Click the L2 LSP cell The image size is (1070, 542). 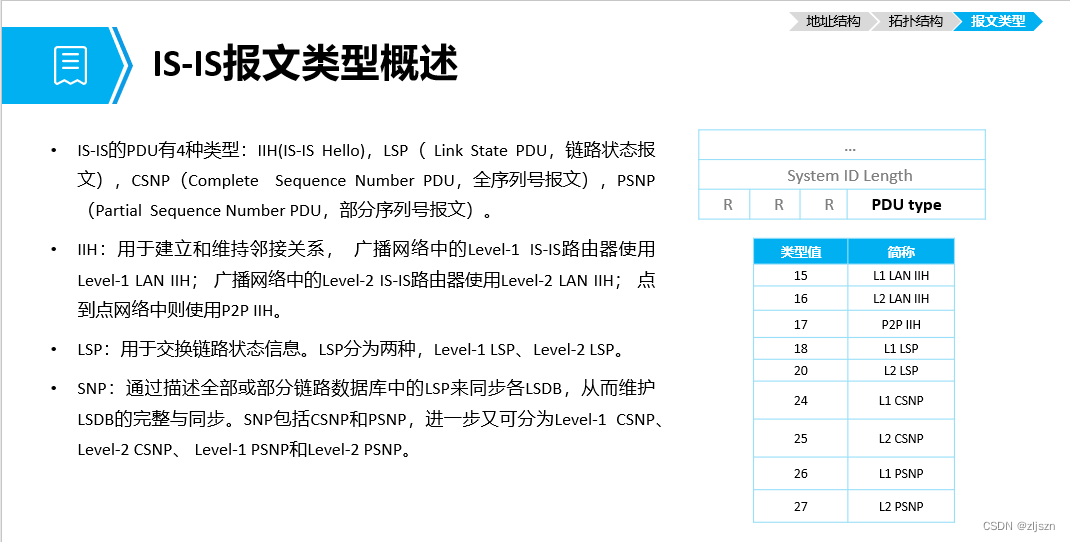tap(901, 371)
